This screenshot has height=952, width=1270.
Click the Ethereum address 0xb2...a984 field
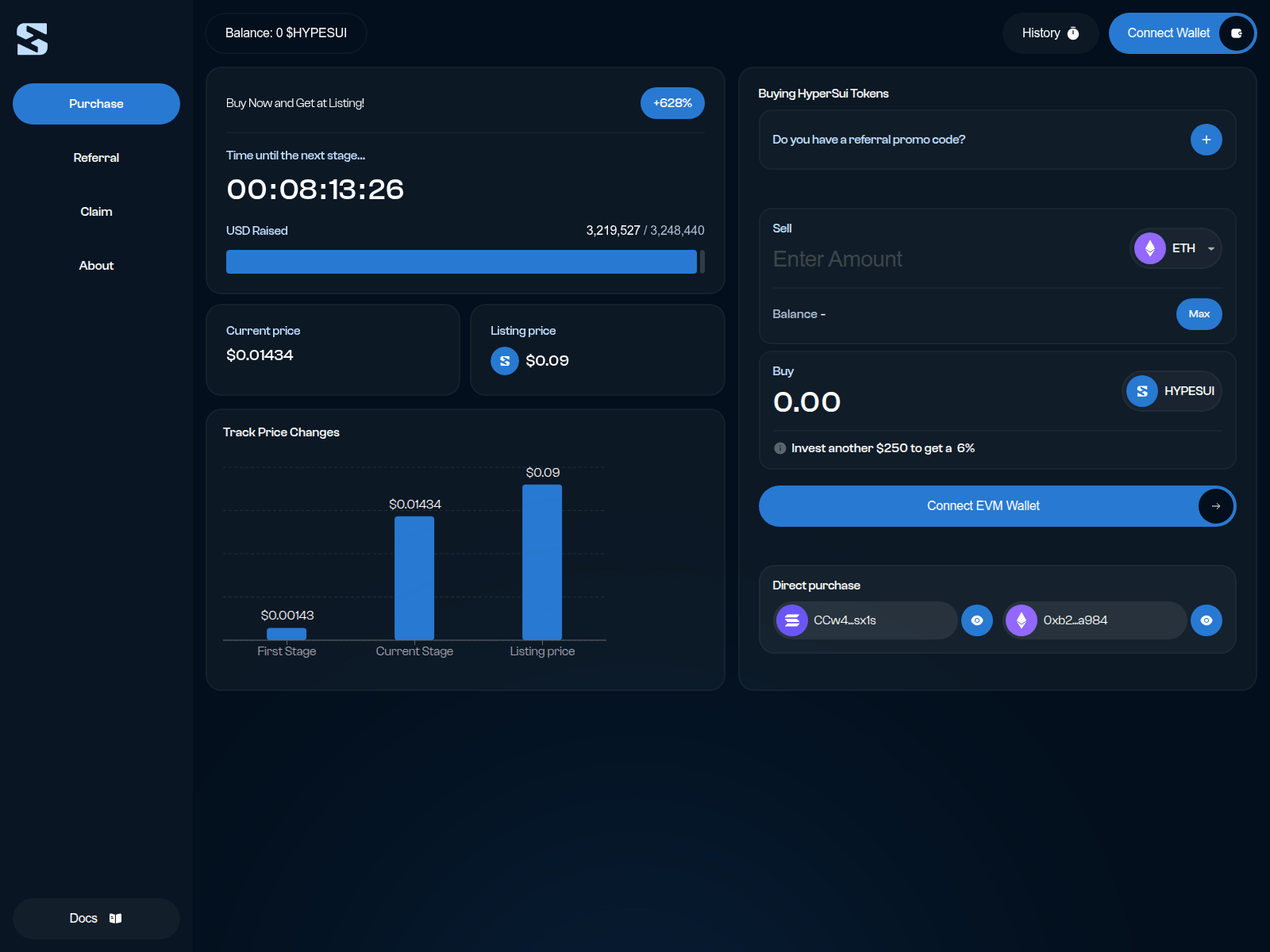(x=1095, y=620)
